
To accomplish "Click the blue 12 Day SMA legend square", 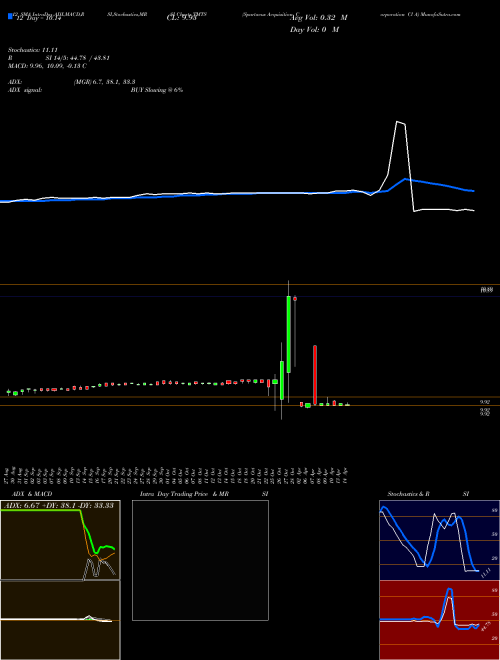I will coord(10,17).
